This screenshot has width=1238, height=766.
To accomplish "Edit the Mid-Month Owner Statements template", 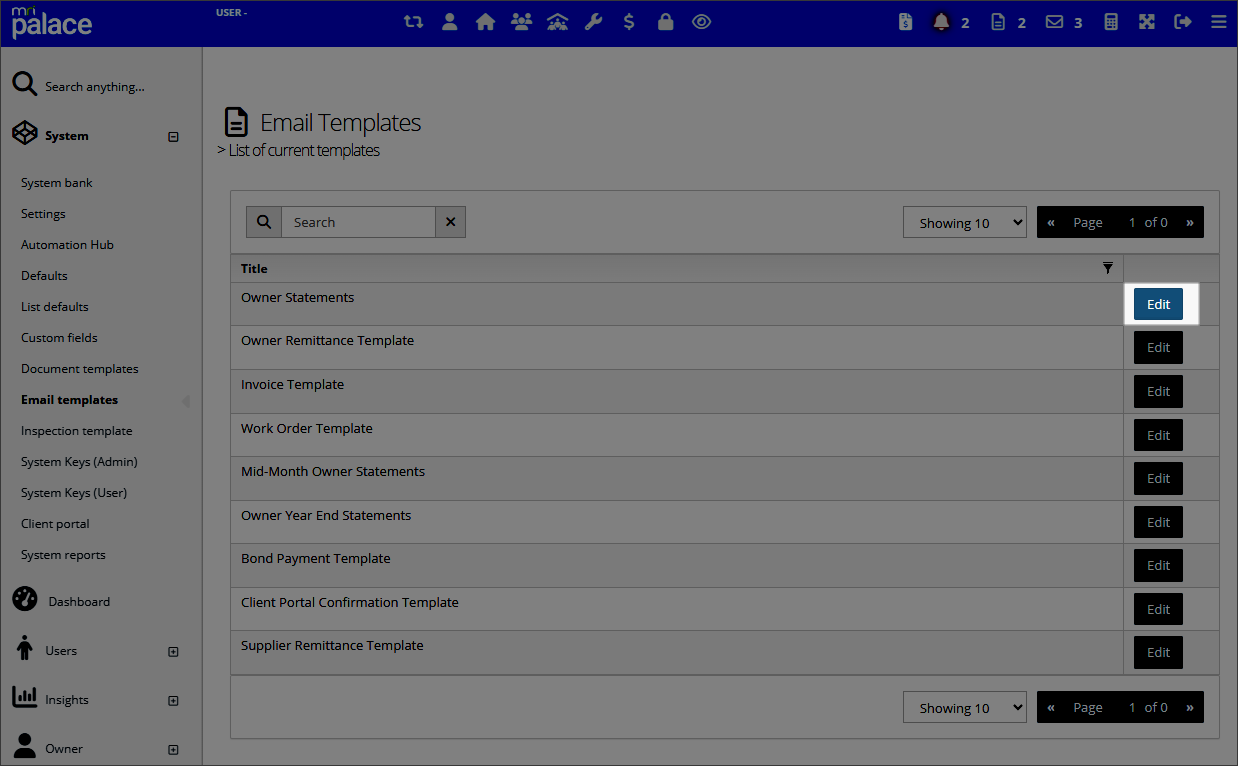I will 1158,478.
